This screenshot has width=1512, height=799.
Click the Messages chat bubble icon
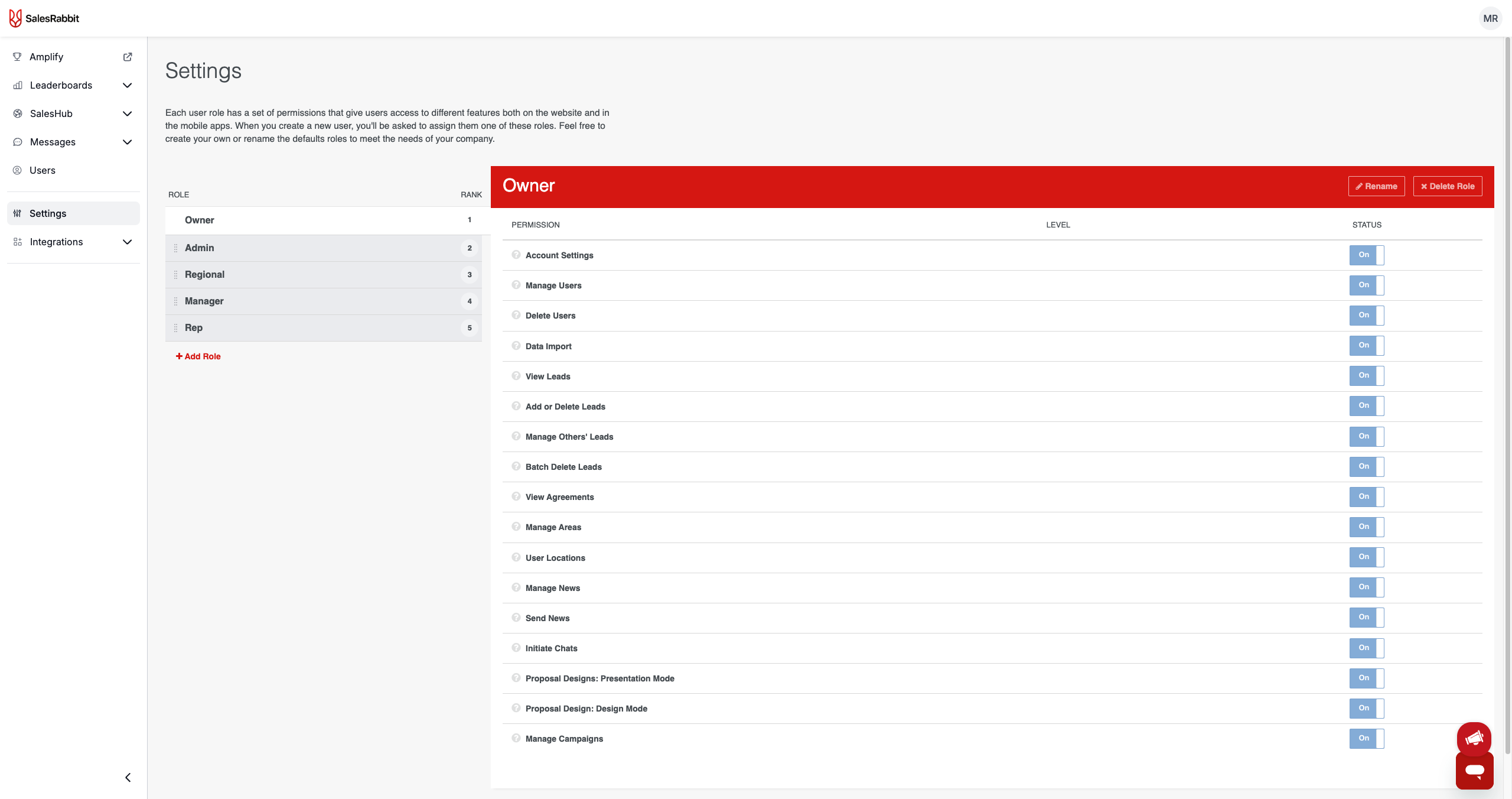pyautogui.click(x=18, y=142)
